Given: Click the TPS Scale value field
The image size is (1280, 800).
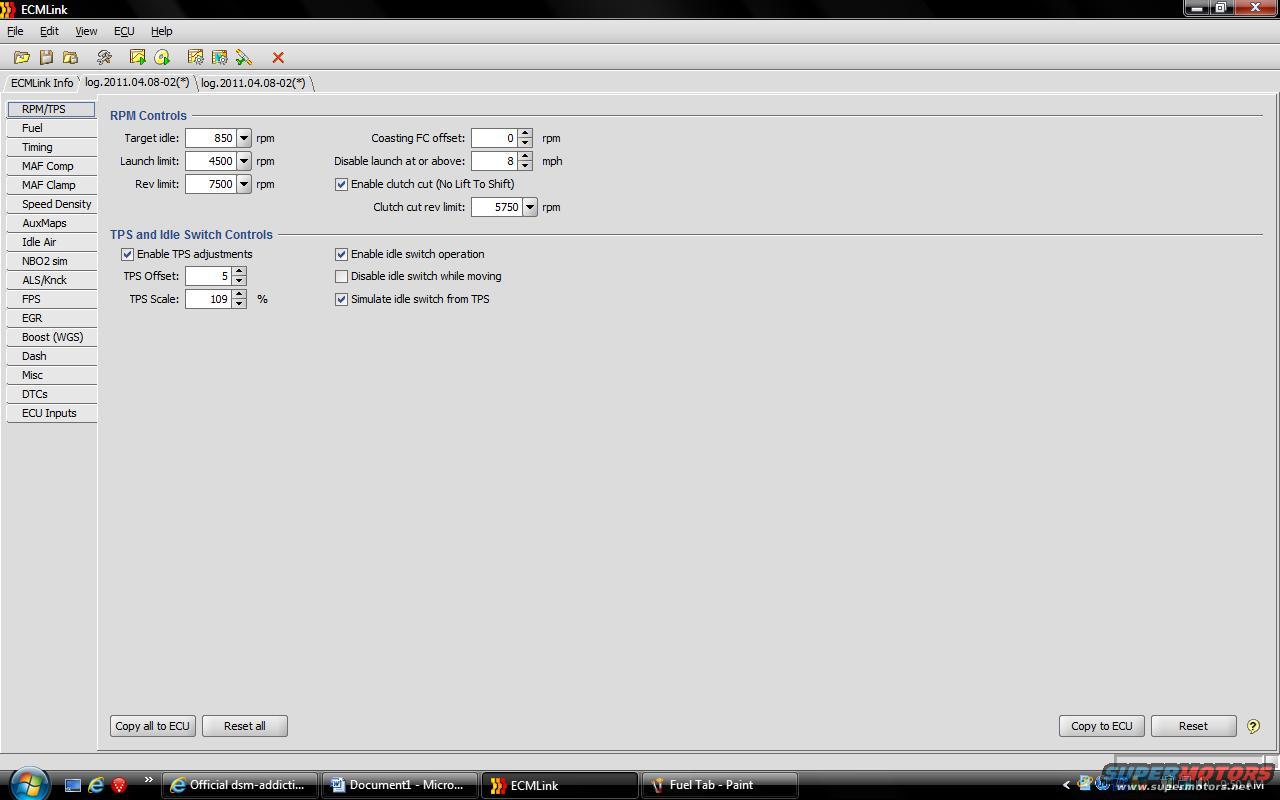Looking at the screenshot, I should click(x=208, y=299).
